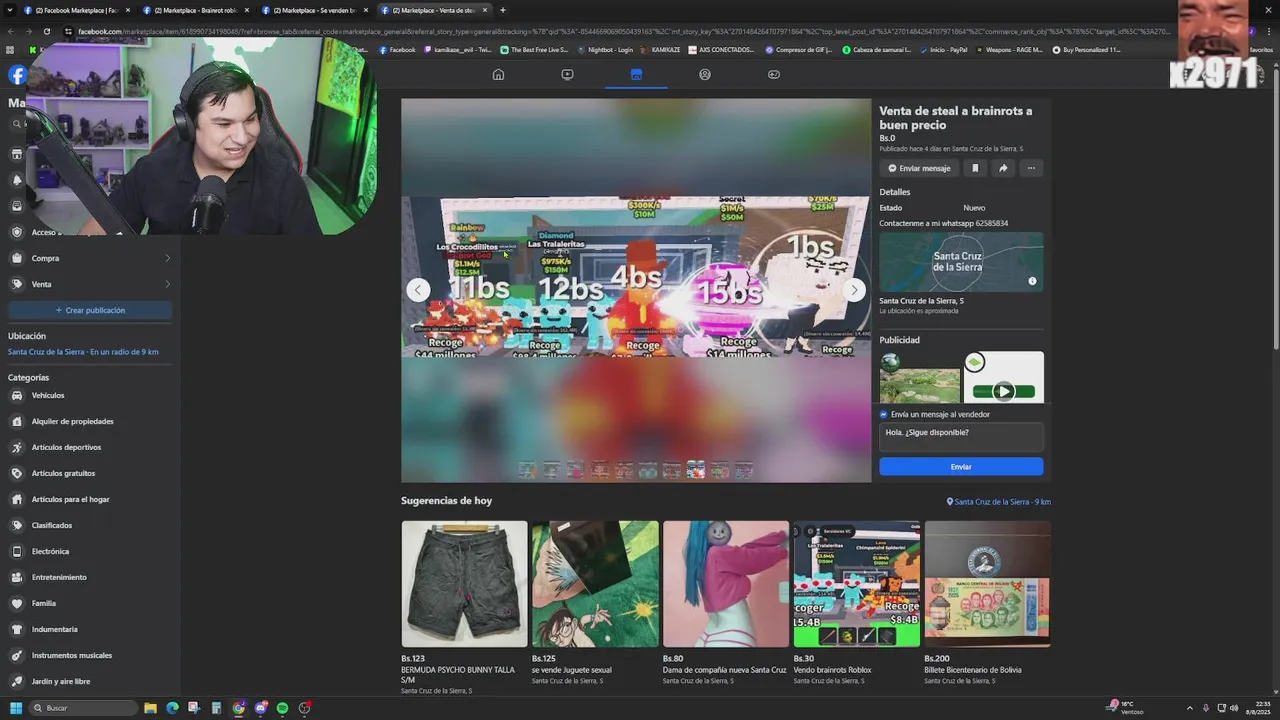Open the Windows Start button
The height and width of the screenshot is (720, 1280).
16,708
